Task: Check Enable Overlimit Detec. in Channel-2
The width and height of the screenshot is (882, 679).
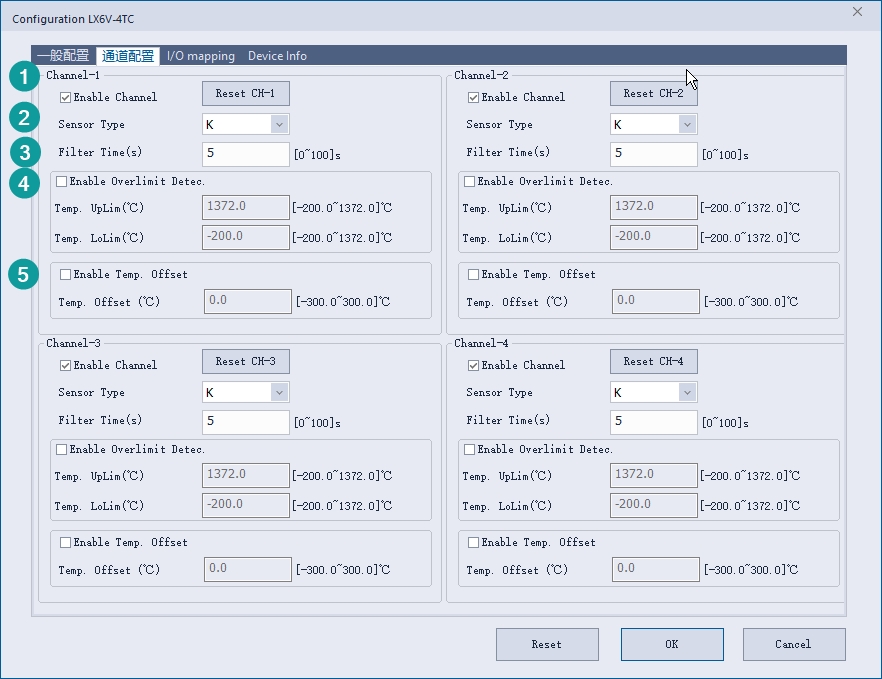Action: click(x=469, y=181)
